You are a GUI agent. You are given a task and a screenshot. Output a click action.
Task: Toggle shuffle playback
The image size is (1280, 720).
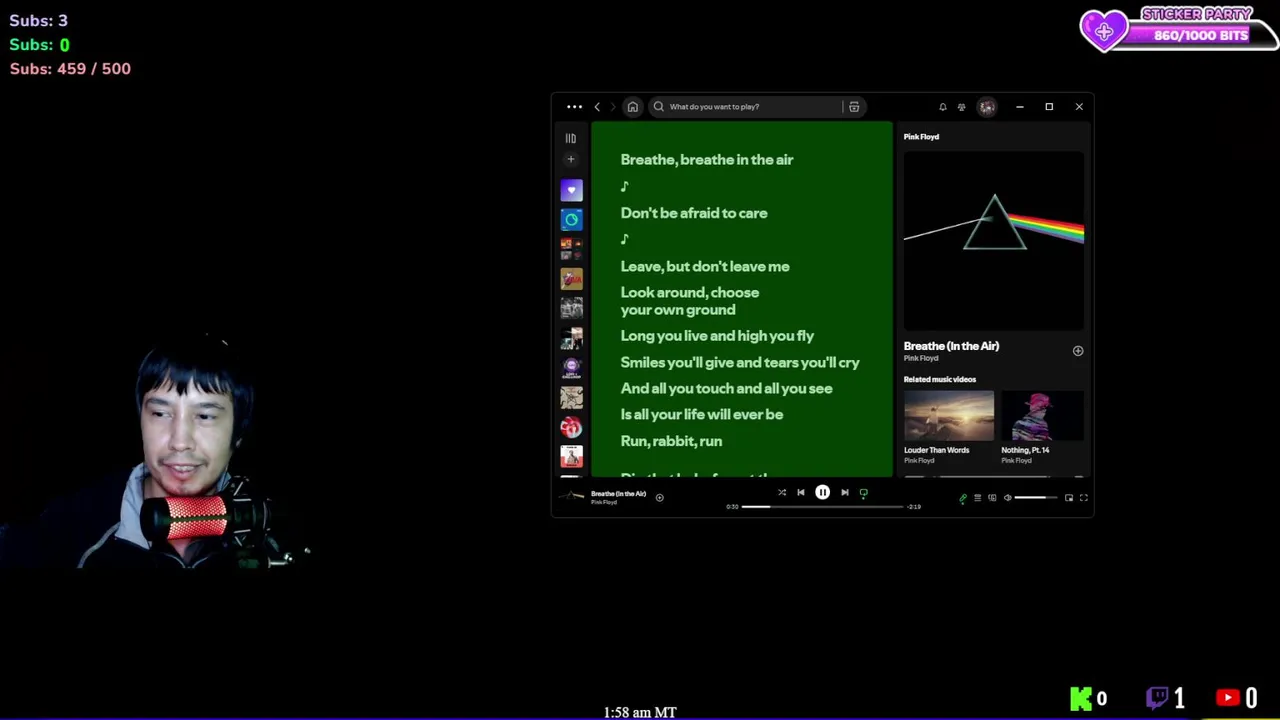tap(782, 492)
